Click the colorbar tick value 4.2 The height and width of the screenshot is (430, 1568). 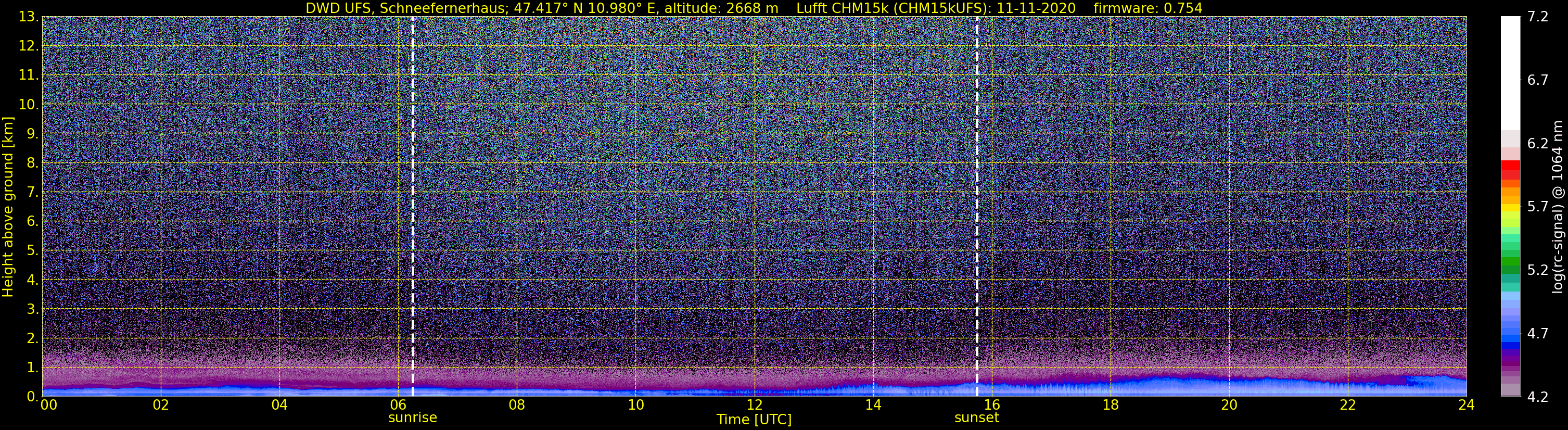[1538, 397]
